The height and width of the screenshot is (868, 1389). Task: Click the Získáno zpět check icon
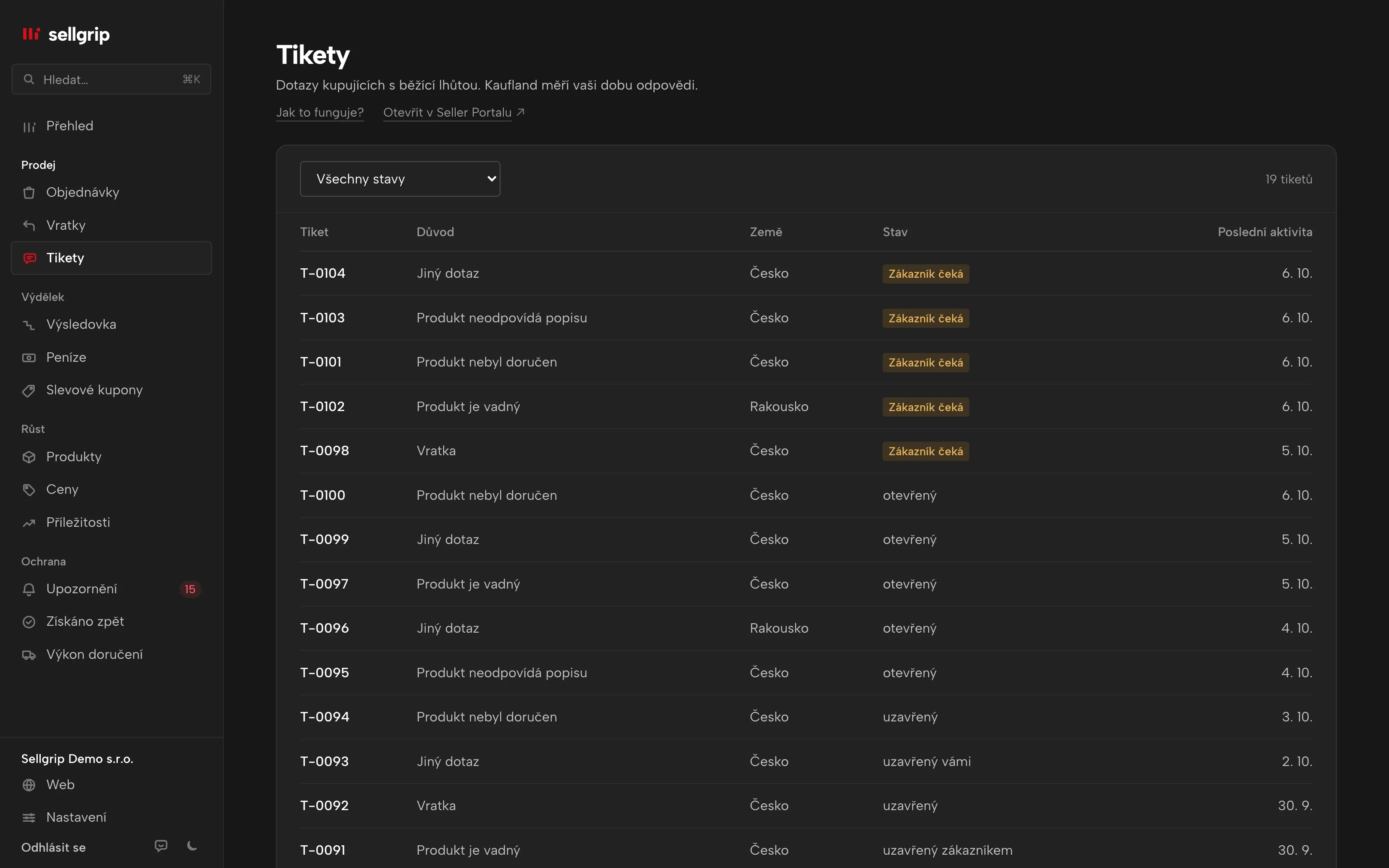(29, 622)
